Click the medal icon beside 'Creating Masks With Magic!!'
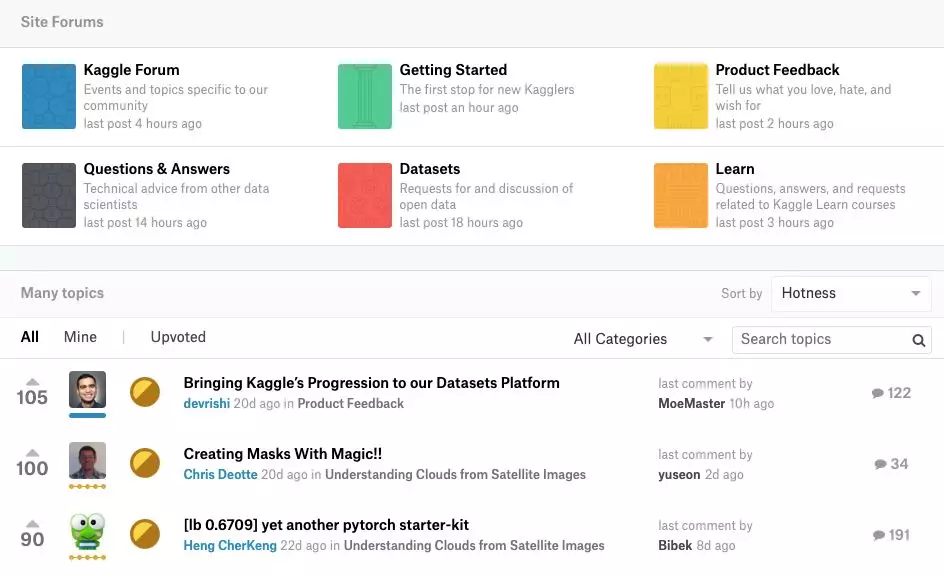Screen dimensions: 944x577 [145, 463]
